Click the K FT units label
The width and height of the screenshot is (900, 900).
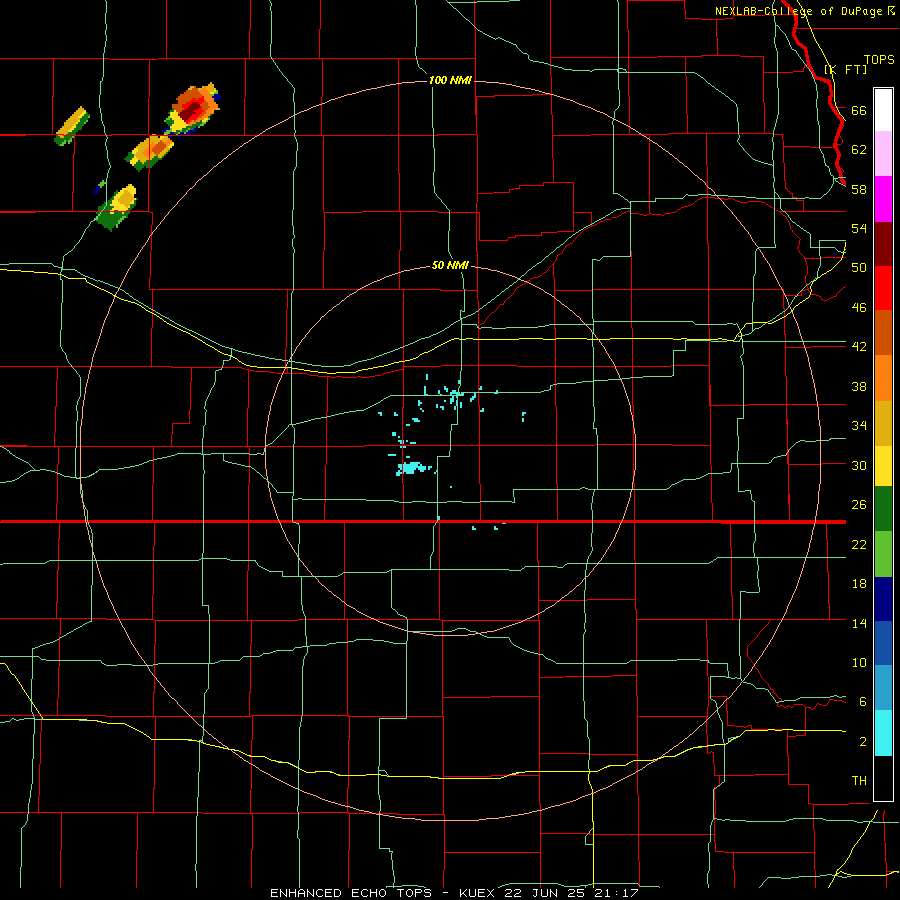coord(846,69)
